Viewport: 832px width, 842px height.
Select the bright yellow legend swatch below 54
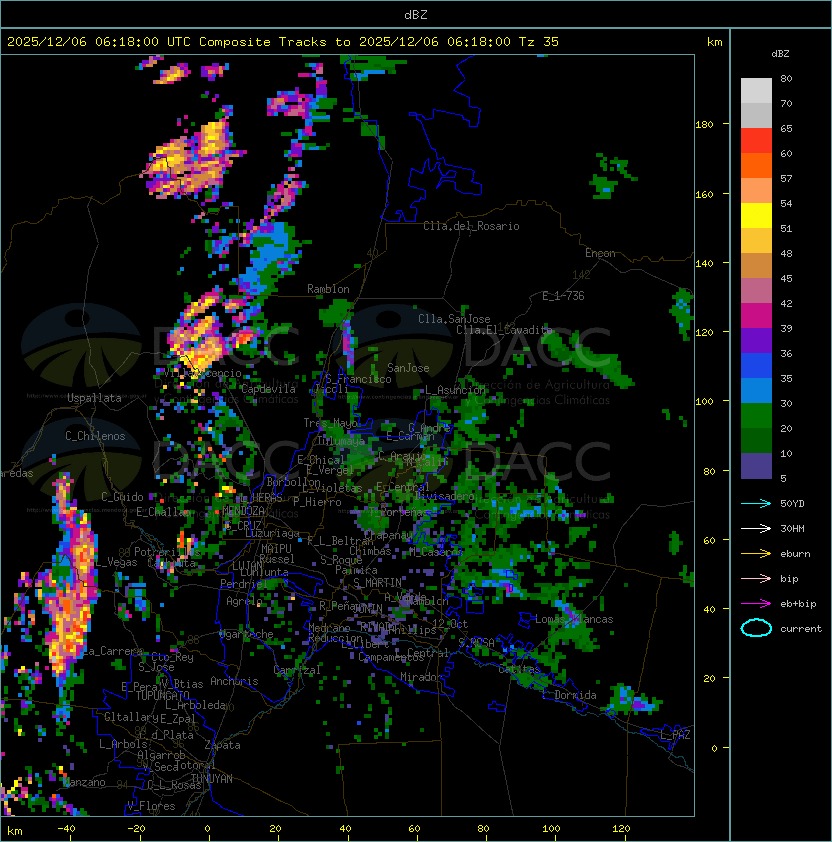tap(756, 216)
